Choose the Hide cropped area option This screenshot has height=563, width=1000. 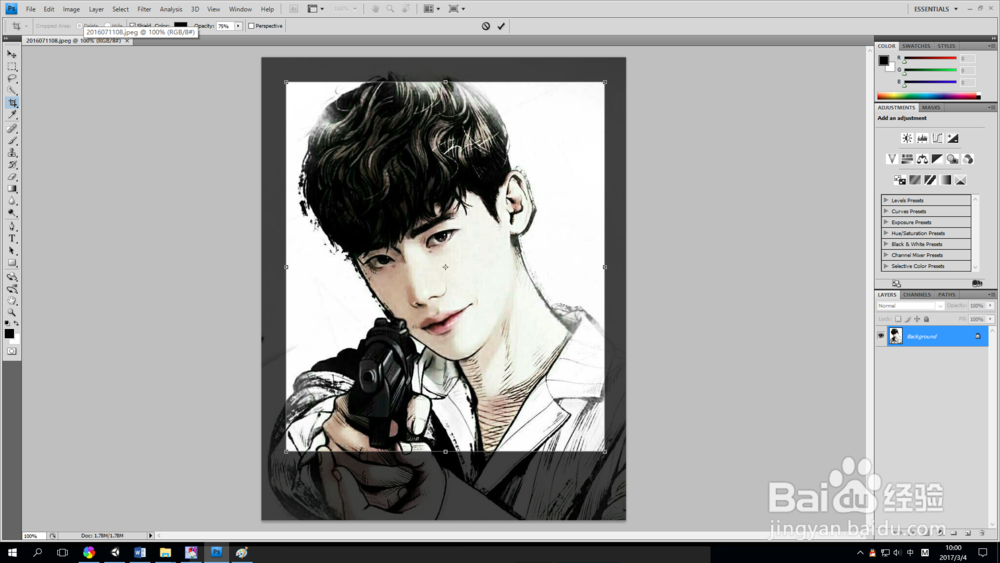point(107,26)
